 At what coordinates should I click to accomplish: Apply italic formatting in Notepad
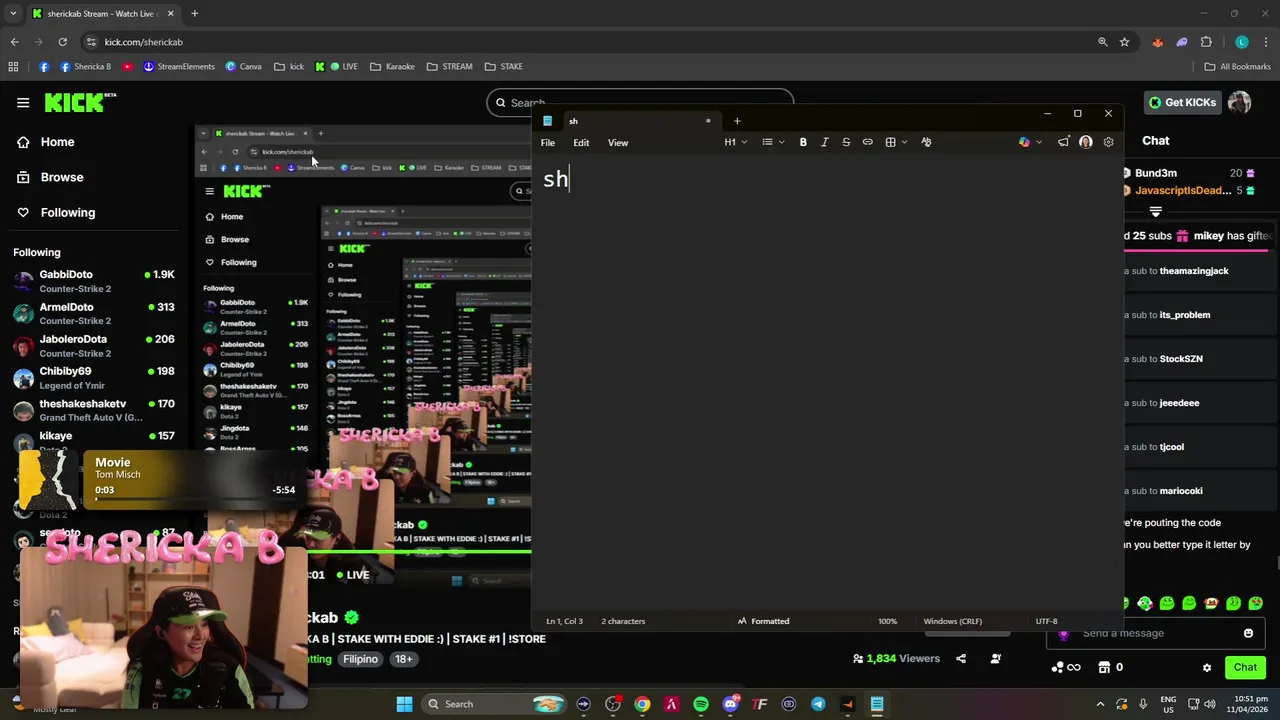[825, 142]
